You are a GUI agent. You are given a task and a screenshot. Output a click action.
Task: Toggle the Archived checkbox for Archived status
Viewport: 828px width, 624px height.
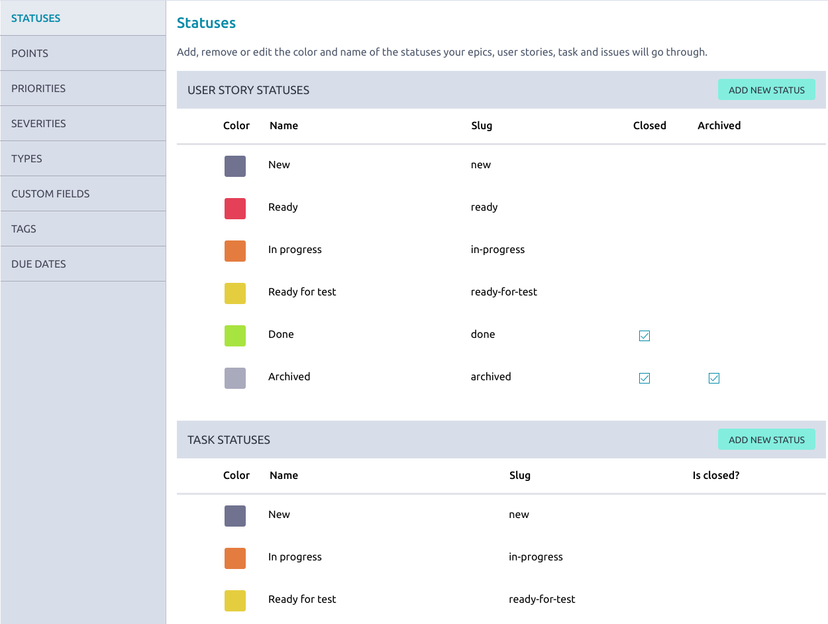714,378
